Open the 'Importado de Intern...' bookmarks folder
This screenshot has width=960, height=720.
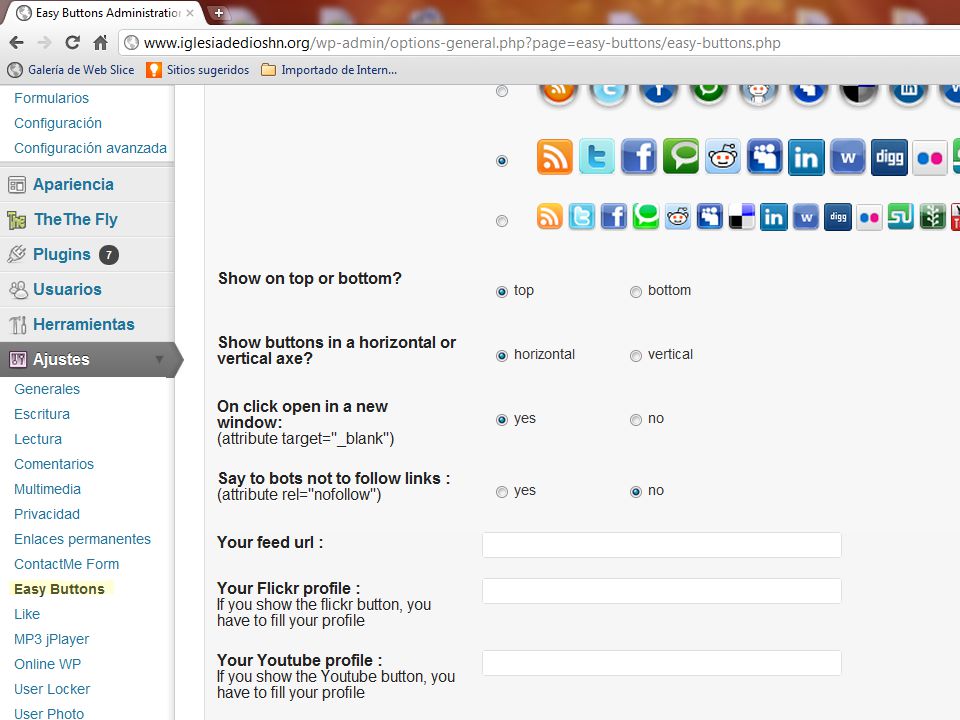[329, 70]
